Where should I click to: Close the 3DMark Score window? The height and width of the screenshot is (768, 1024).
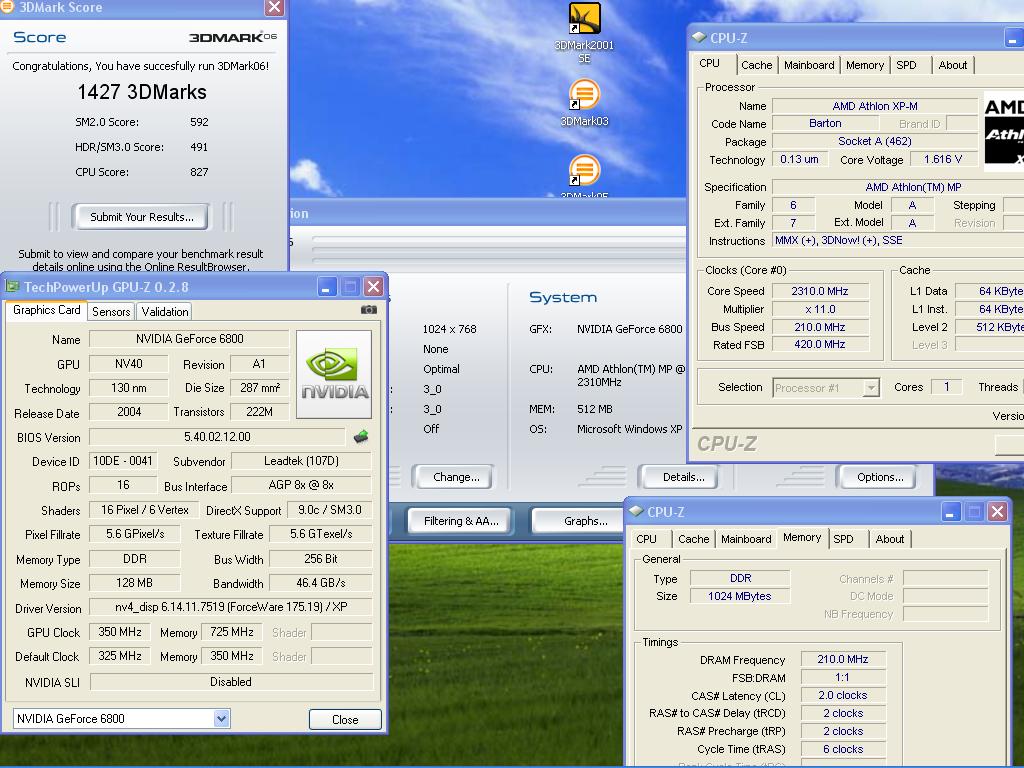tap(274, 7)
